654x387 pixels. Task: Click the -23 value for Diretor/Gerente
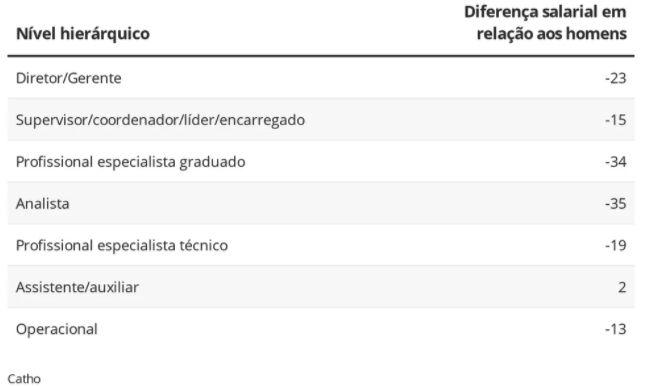click(616, 78)
